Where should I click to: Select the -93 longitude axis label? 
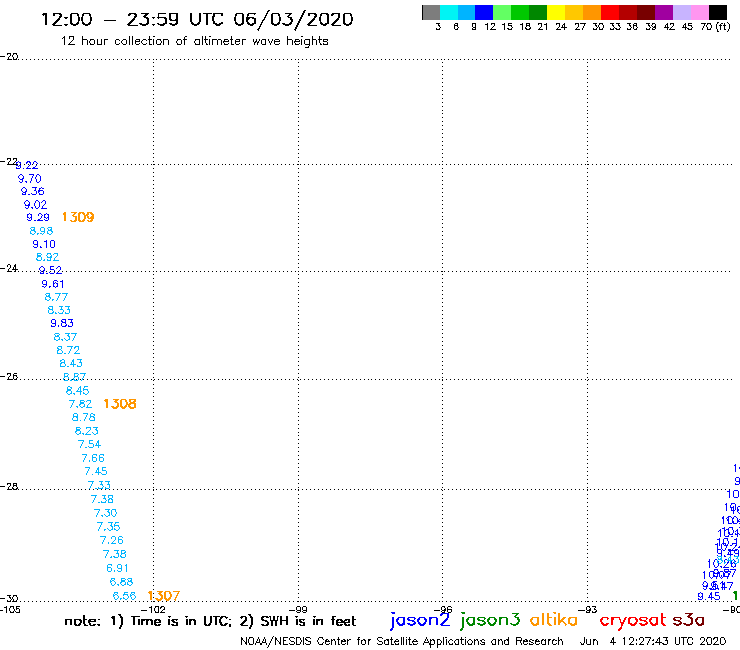click(587, 609)
